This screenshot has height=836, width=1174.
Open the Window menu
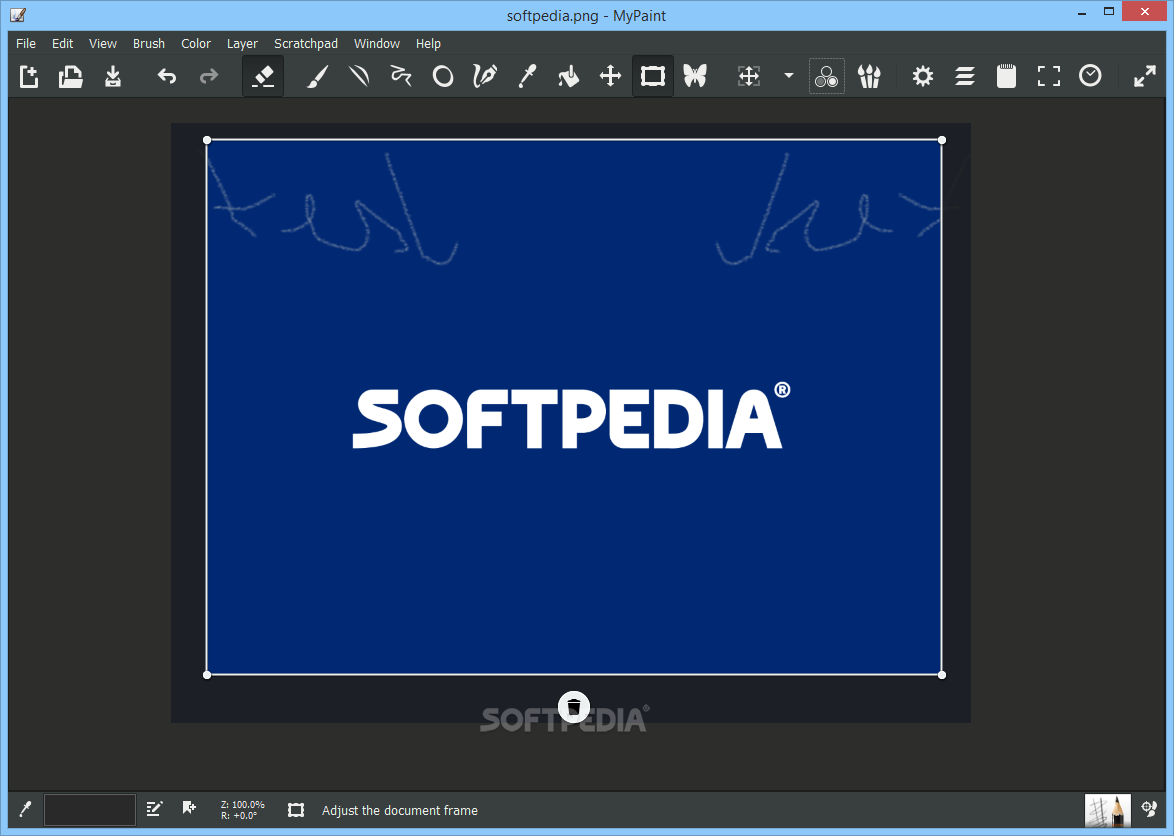tap(377, 43)
